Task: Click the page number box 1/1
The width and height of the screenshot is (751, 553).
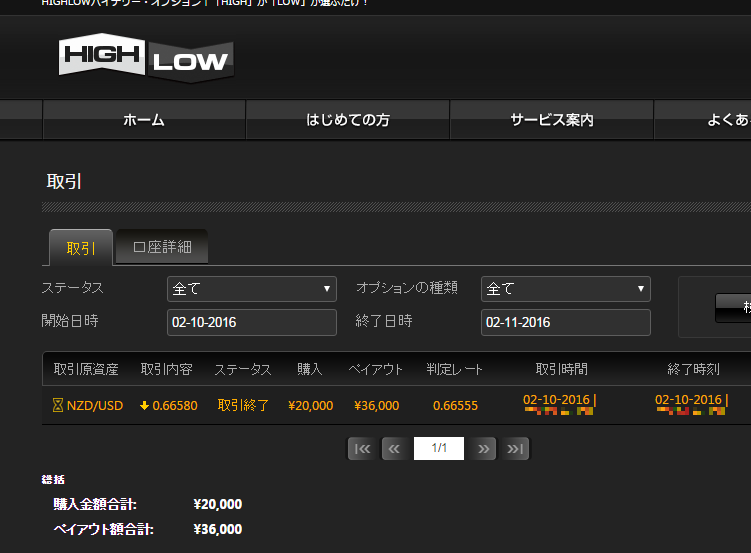Action: pos(439,449)
